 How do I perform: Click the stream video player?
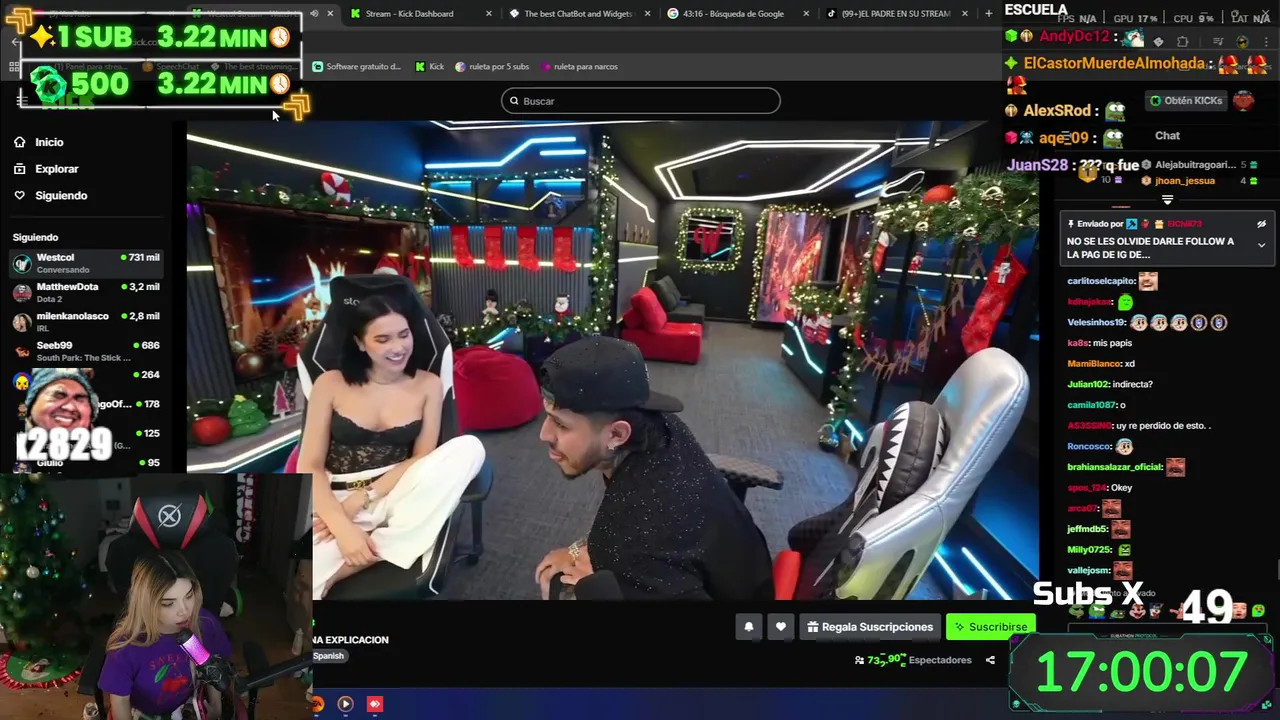coord(612,360)
